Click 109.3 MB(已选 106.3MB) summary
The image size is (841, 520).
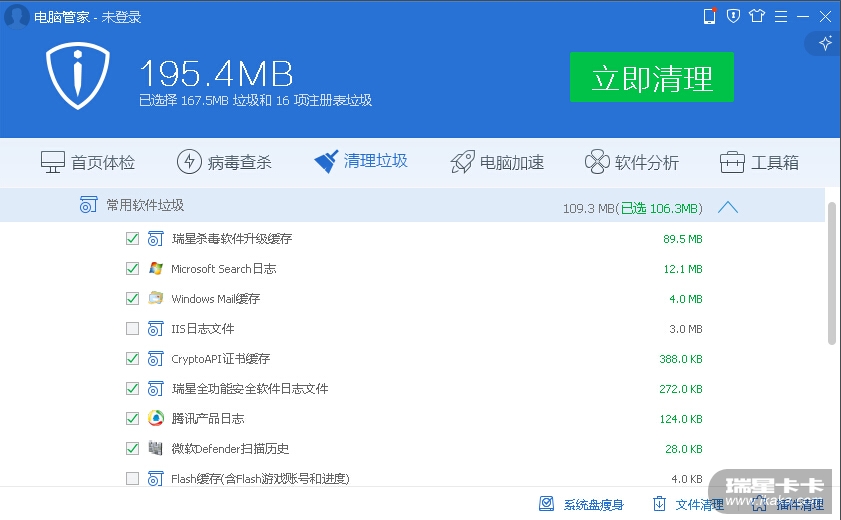(x=632, y=209)
